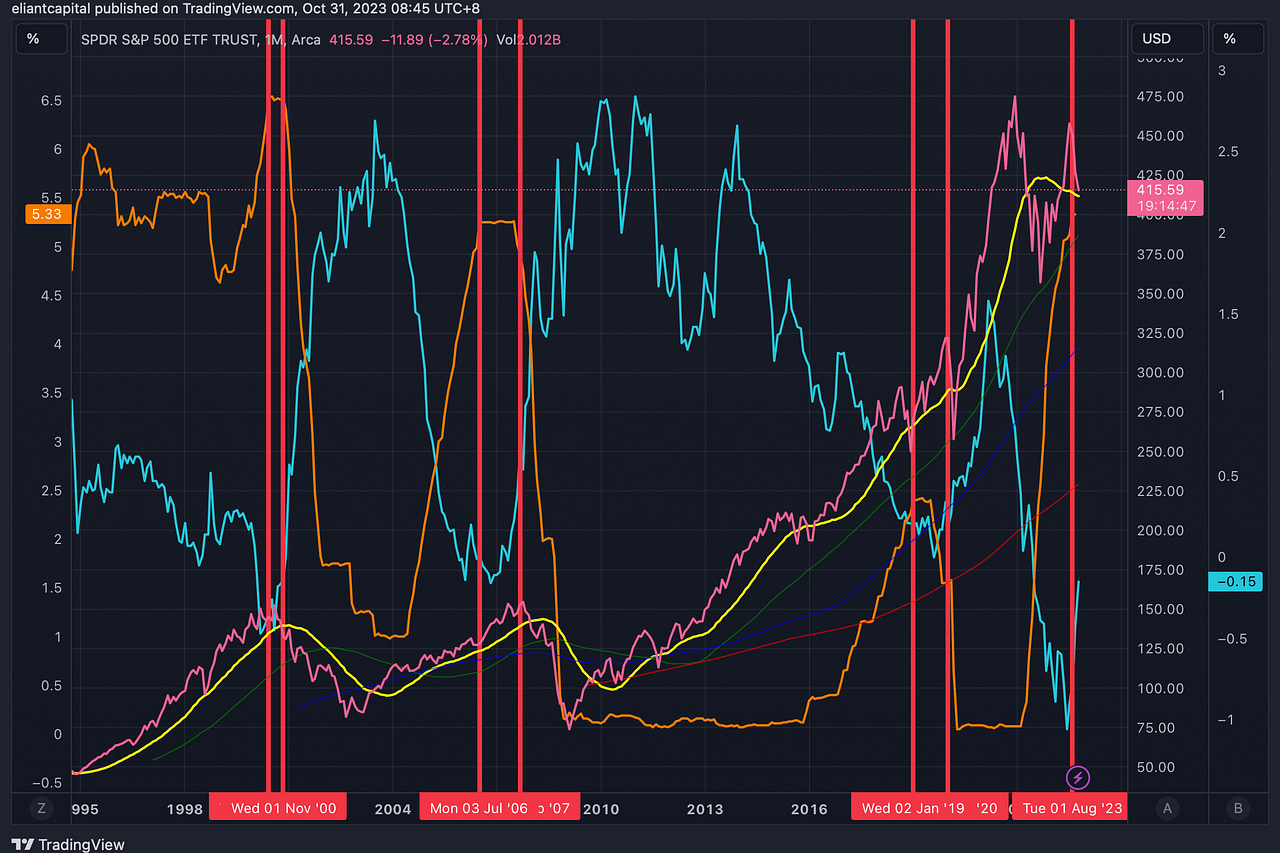The width and height of the screenshot is (1280, 853).
Task: Click the 1M interval label in the legend
Action: pyautogui.click(x=273, y=40)
